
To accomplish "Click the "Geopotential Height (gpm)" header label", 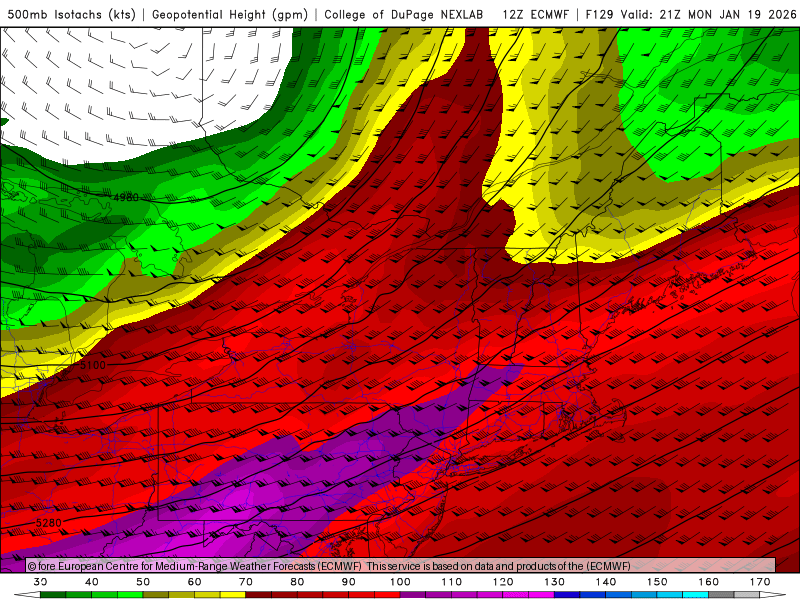I will point(230,14).
